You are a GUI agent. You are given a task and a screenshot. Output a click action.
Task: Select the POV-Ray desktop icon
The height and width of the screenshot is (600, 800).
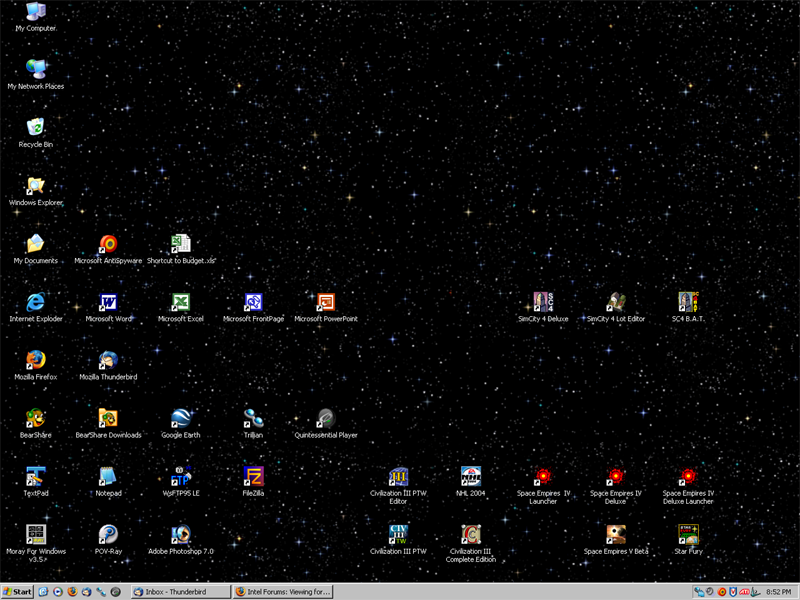pyautogui.click(x=108, y=535)
